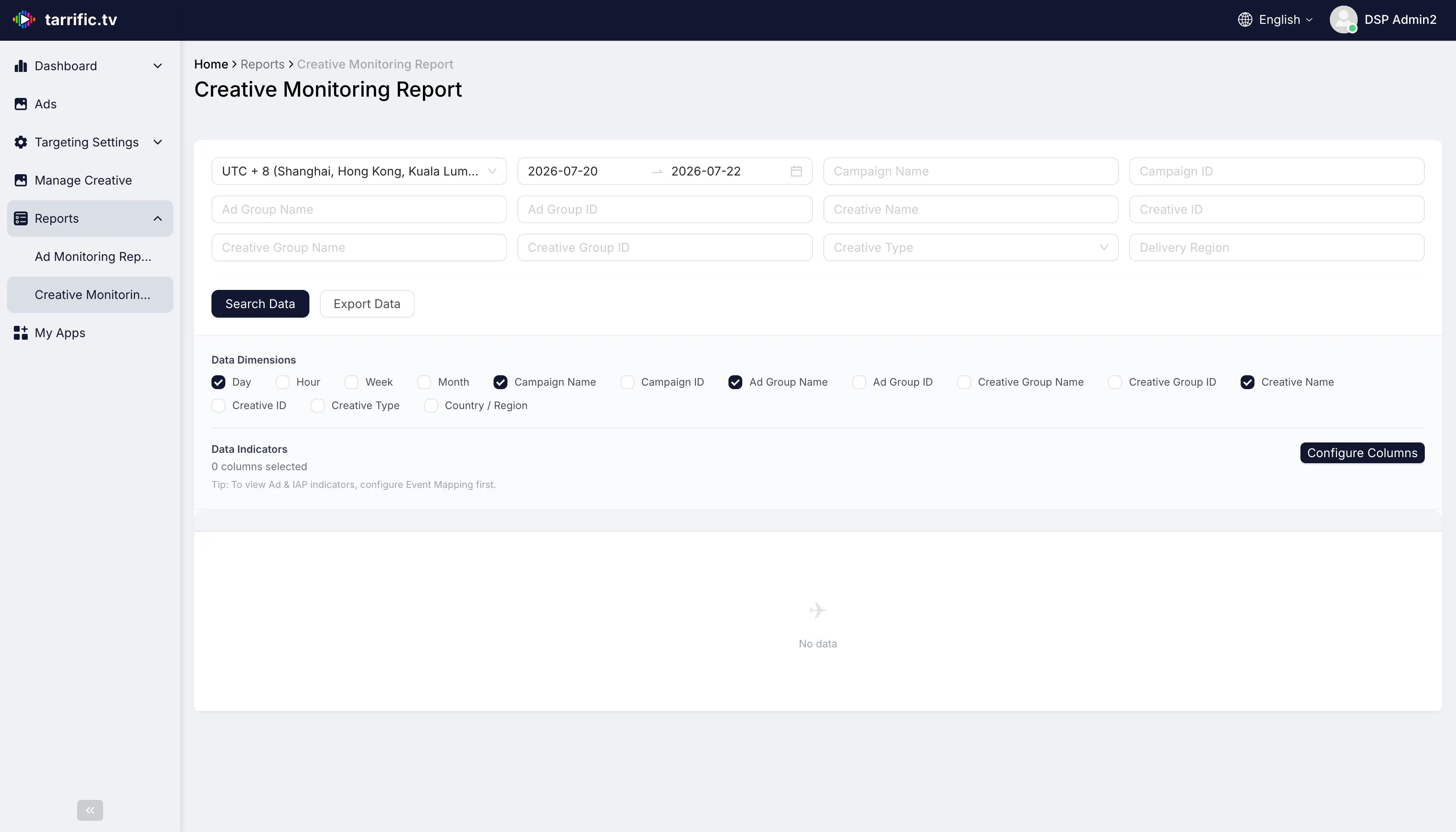The image size is (1456, 832).
Task: Enable the Week dimension checkbox
Action: (351, 382)
